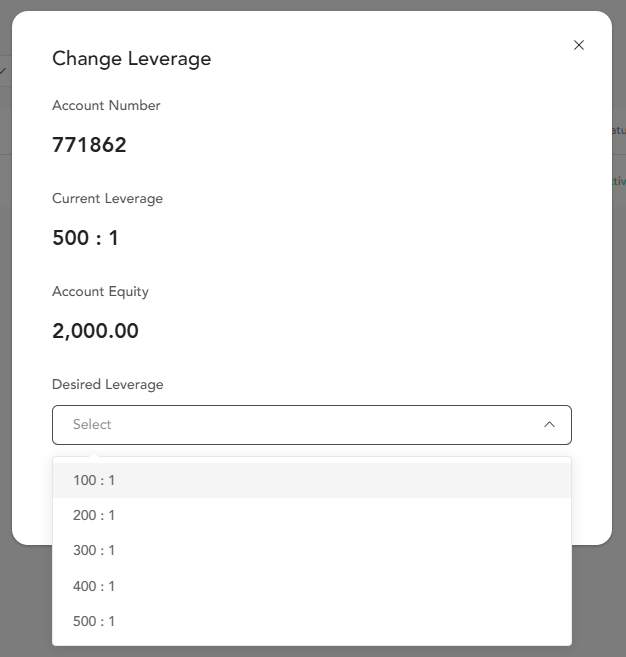Click the partially hidden Status column header
The image size is (626, 657).
click(x=618, y=129)
